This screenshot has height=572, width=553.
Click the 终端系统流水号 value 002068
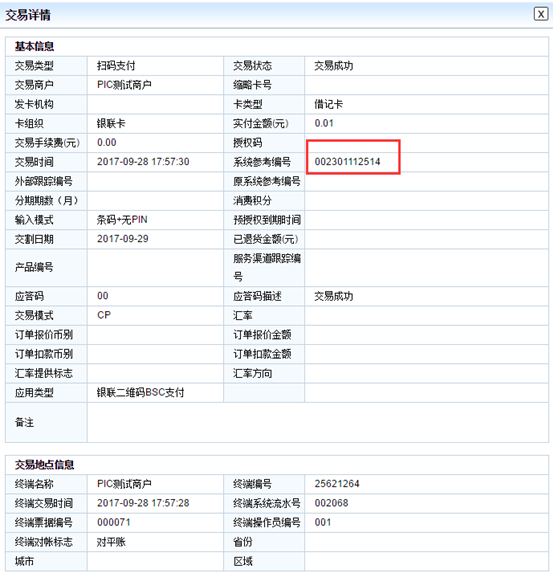[x=331, y=503]
